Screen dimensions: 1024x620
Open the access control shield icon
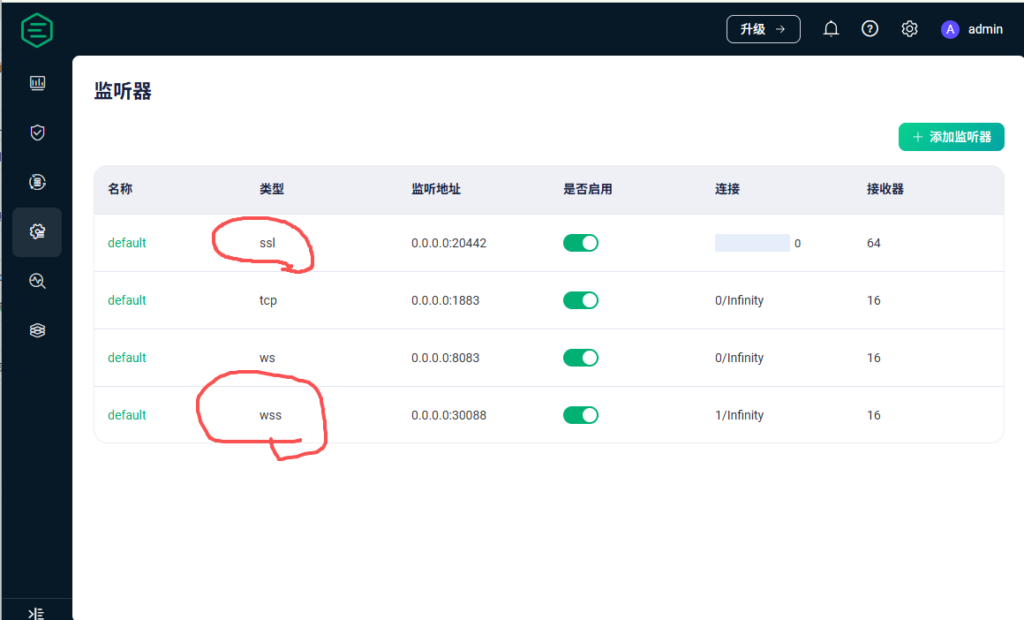(38, 133)
